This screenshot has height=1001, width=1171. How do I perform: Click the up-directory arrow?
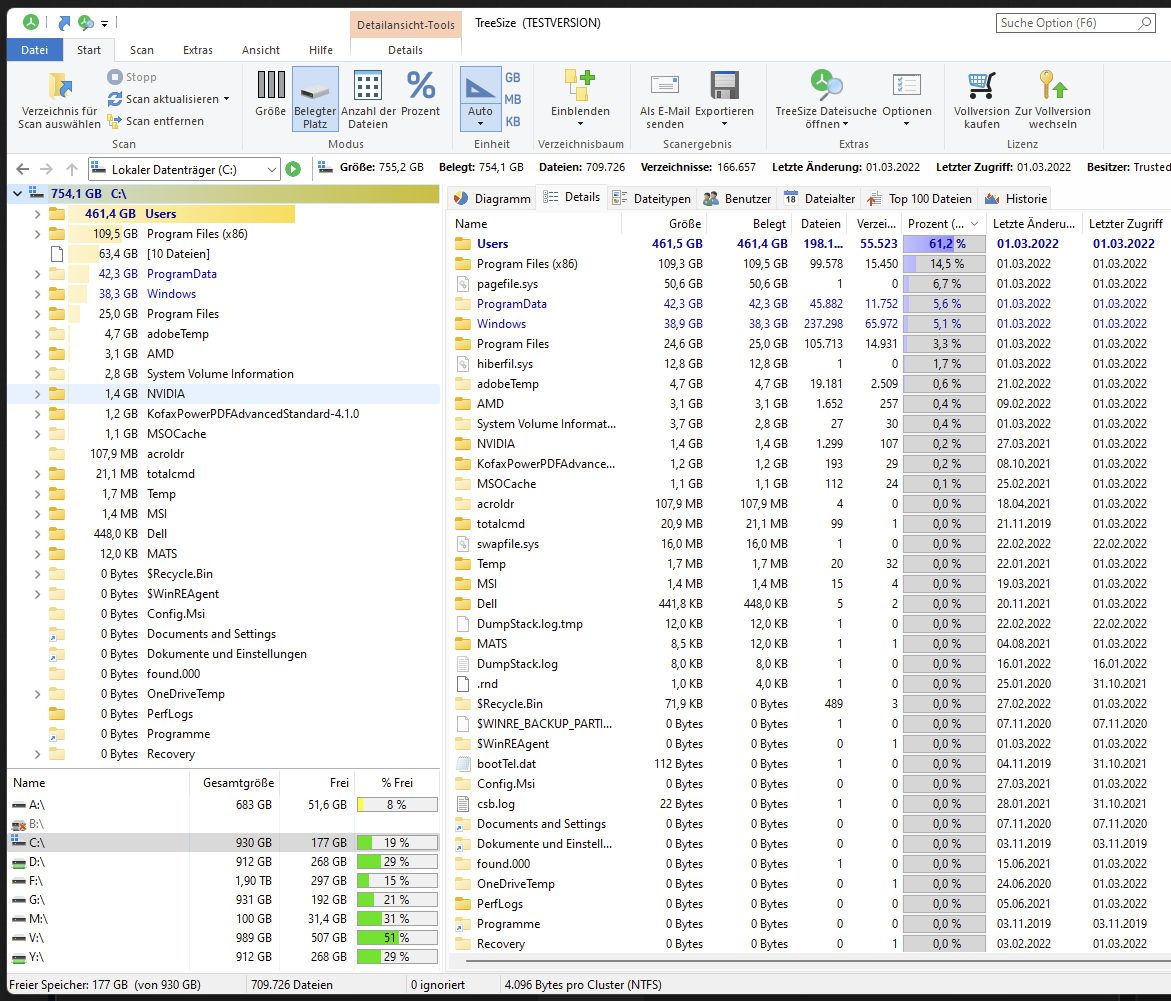[72, 170]
